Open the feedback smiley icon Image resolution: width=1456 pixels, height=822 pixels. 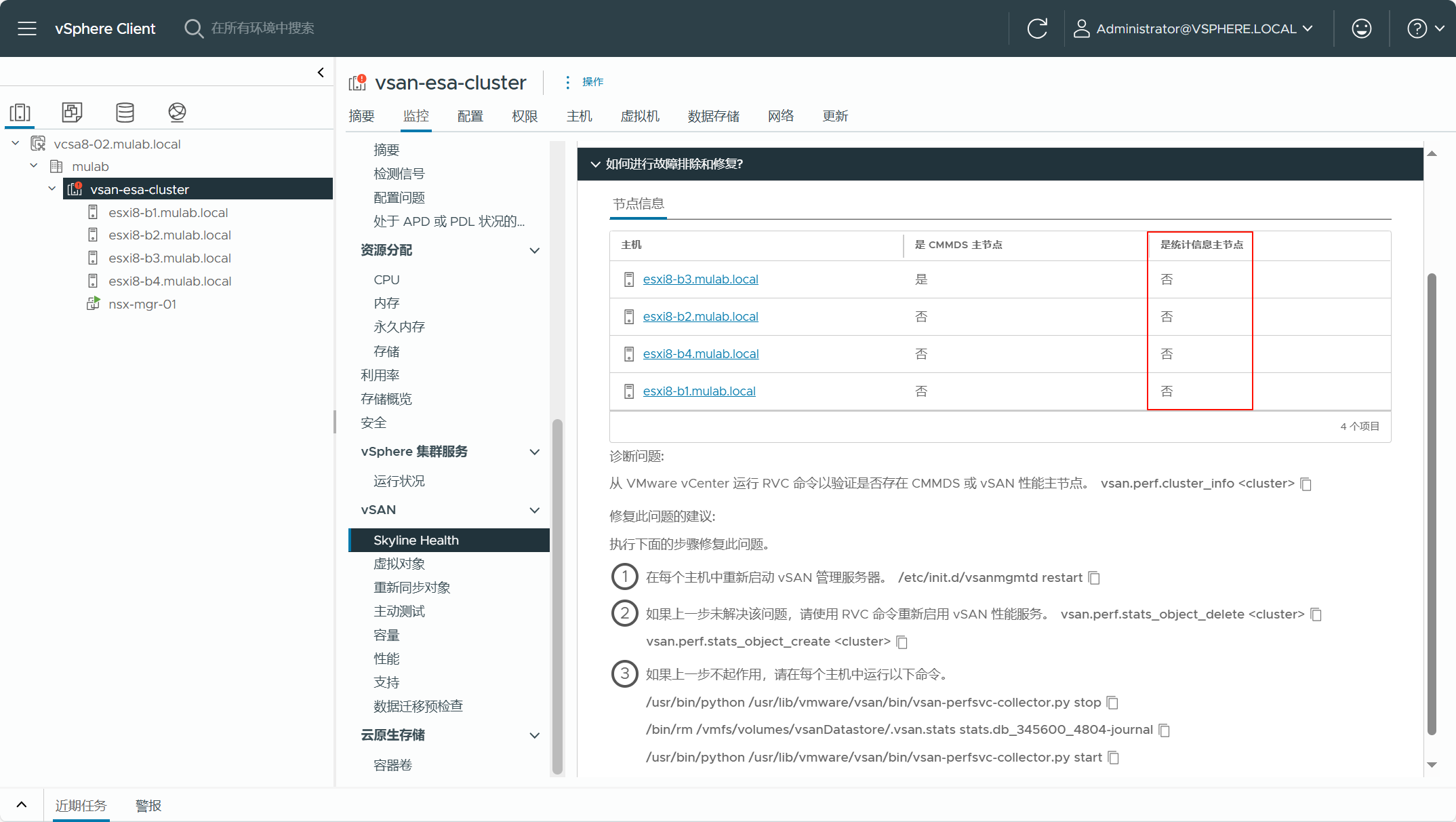tap(1361, 28)
